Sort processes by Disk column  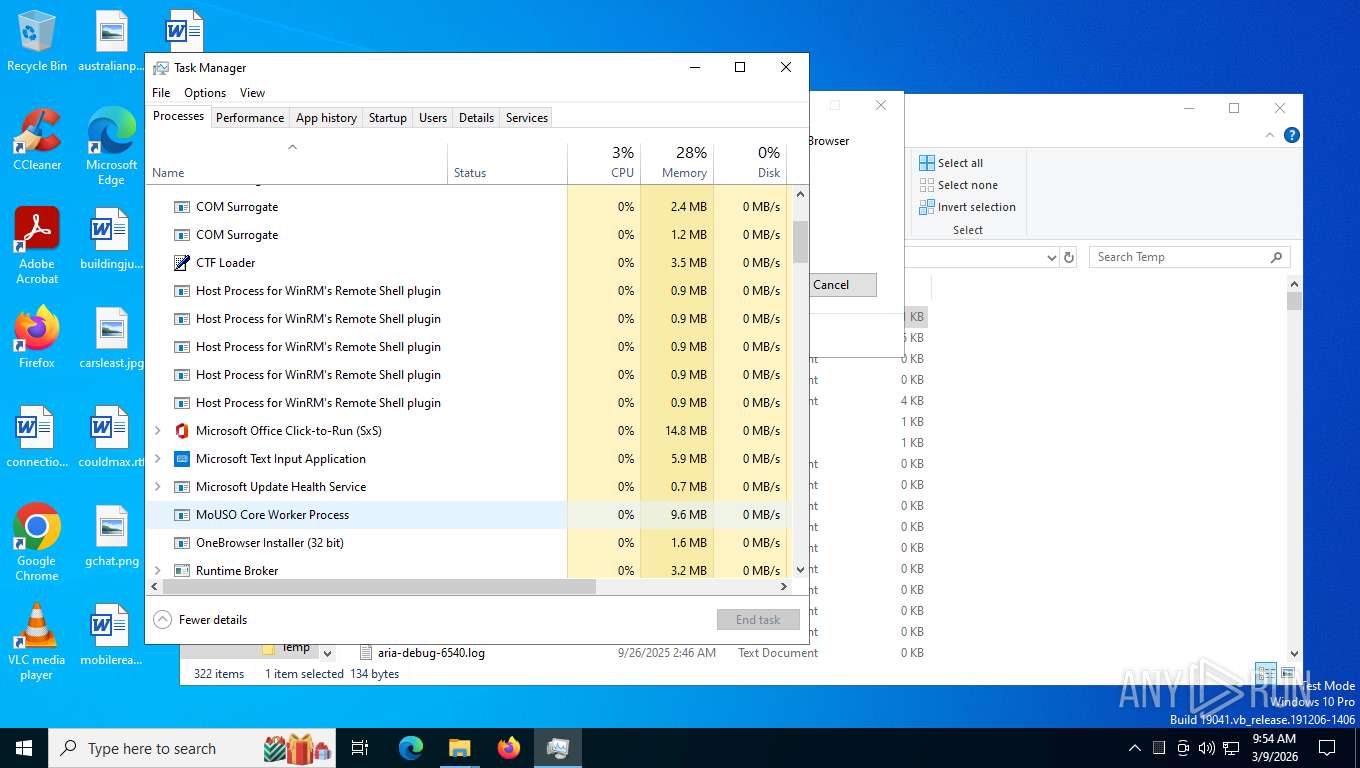[750, 164]
